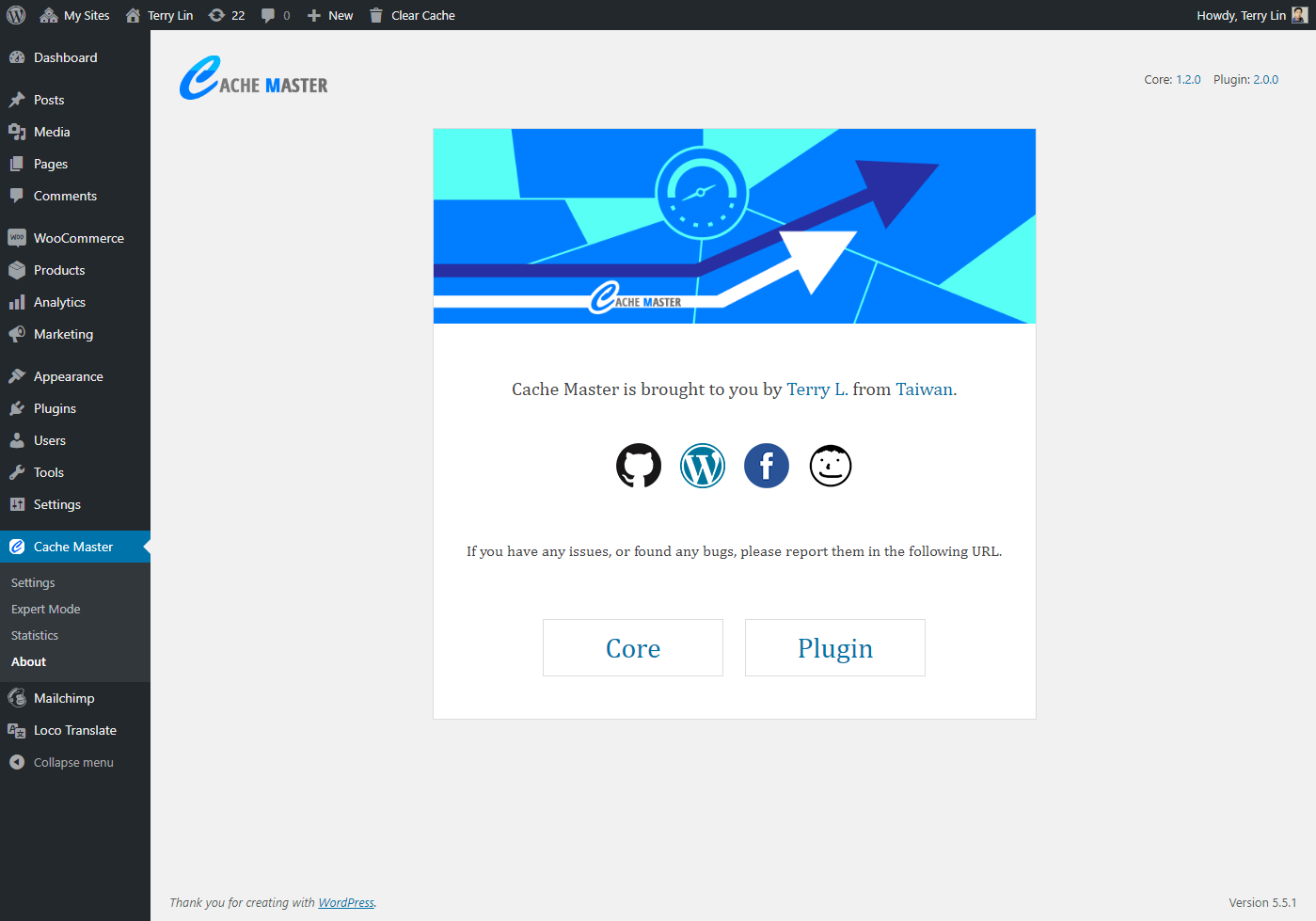The height and width of the screenshot is (921, 1316).
Task: Click Clear Cache in admin bar
Action: 412,15
